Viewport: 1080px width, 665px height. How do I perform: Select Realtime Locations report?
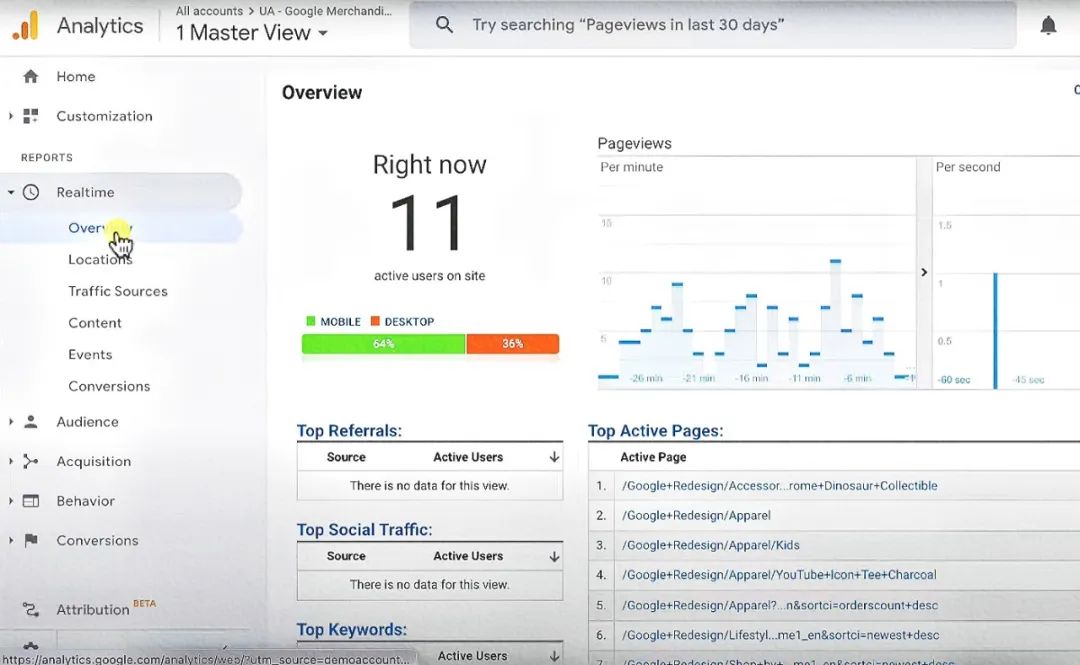[100, 259]
